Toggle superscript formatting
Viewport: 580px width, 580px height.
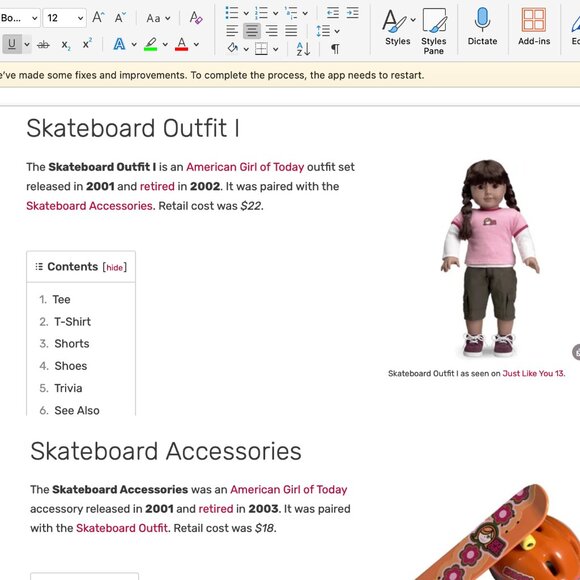tap(87, 44)
